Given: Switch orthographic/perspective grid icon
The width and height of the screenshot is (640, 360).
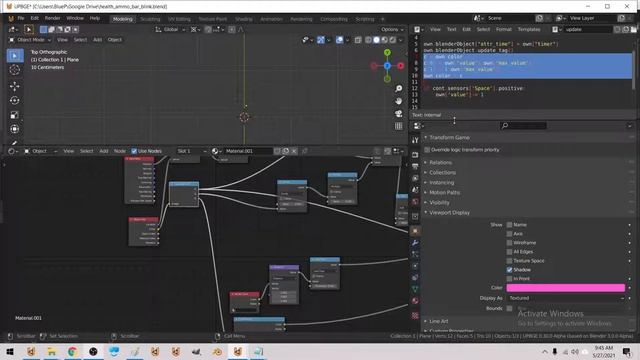Looking at the screenshot, I should tap(399, 126).
